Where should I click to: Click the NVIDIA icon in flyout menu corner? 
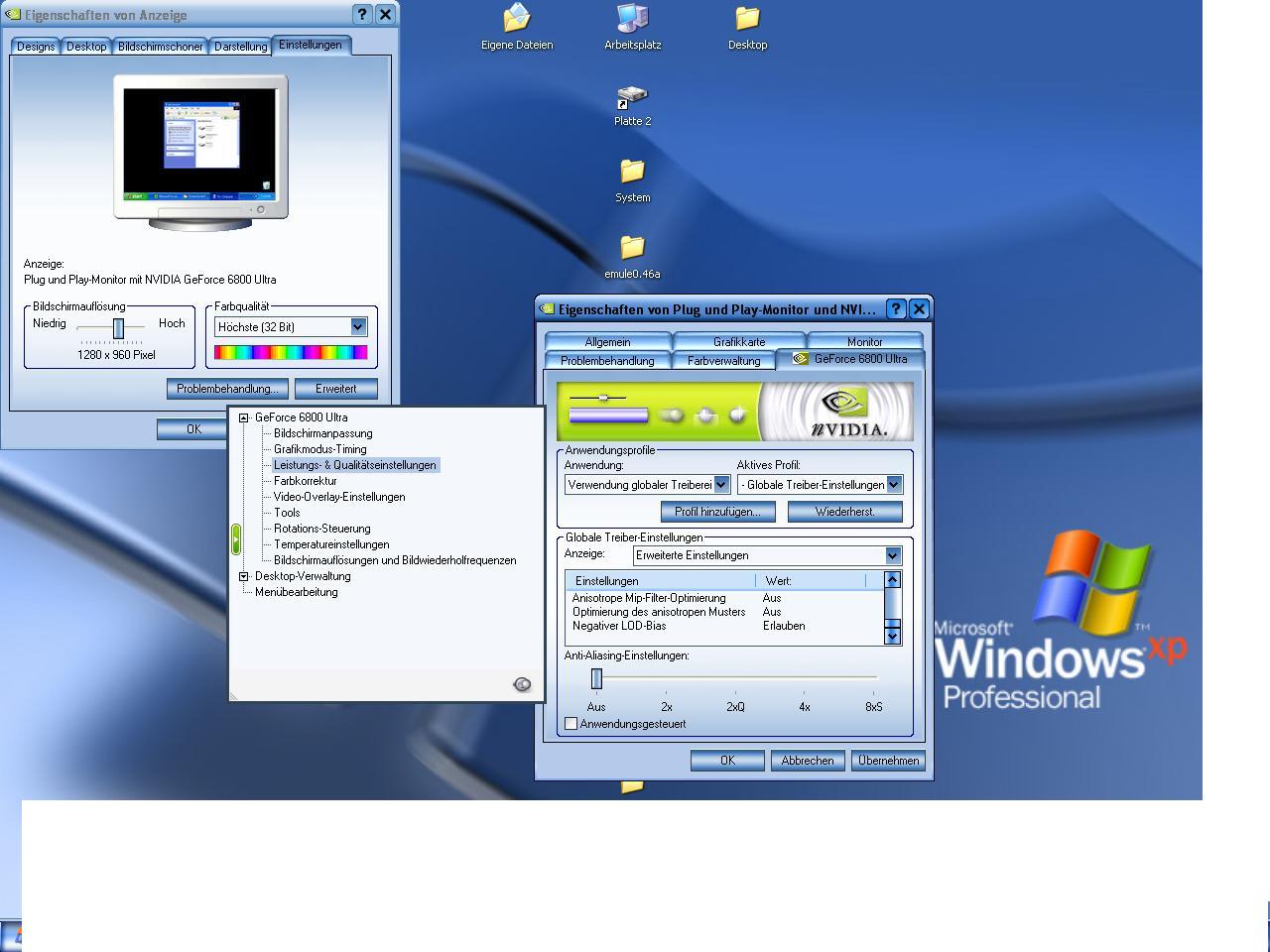click(522, 684)
